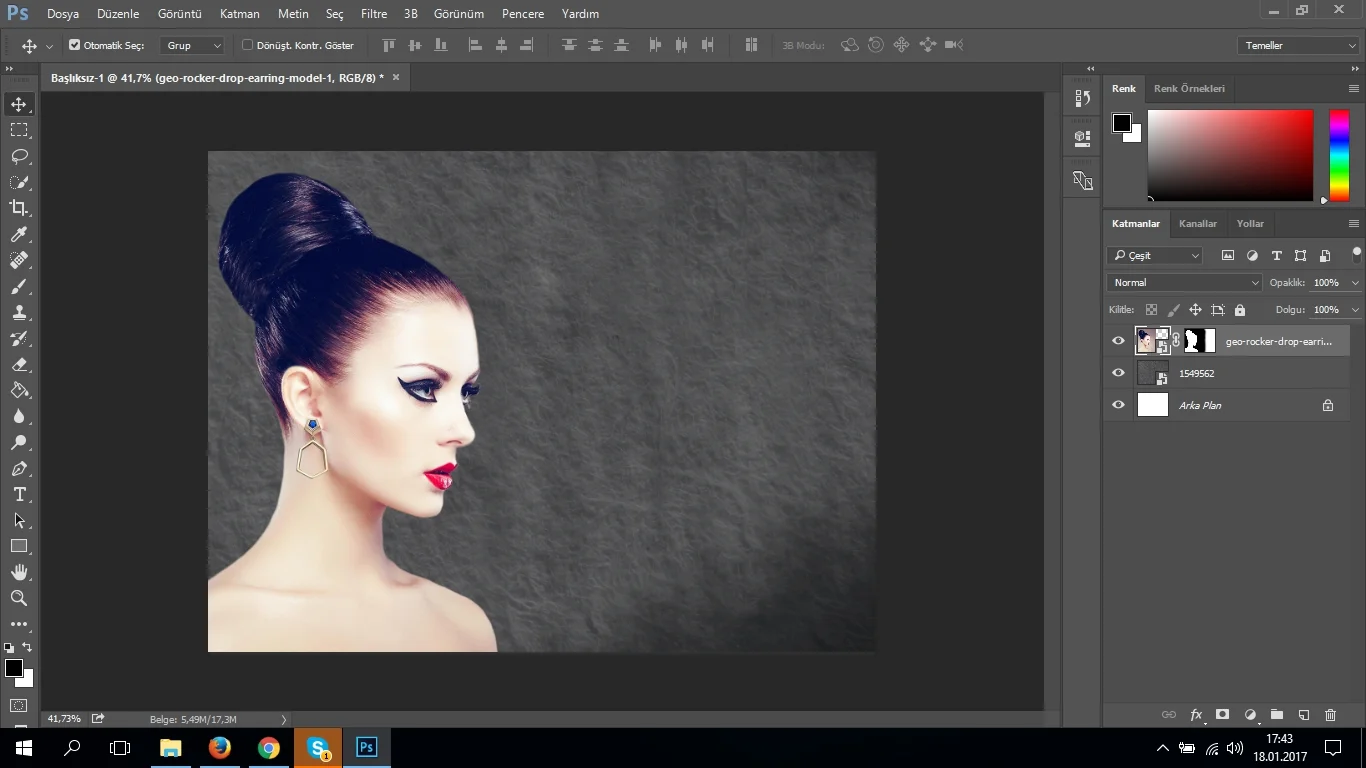Click the link layers icon
This screenshot has height=768, width=1366.
point(1168,715)
